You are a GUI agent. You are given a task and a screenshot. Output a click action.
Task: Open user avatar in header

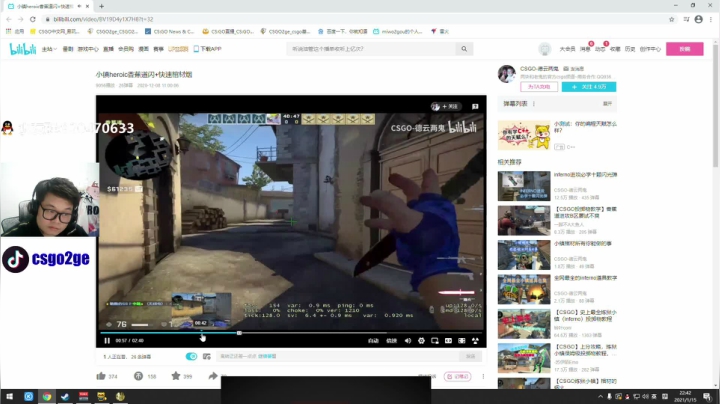545,49
